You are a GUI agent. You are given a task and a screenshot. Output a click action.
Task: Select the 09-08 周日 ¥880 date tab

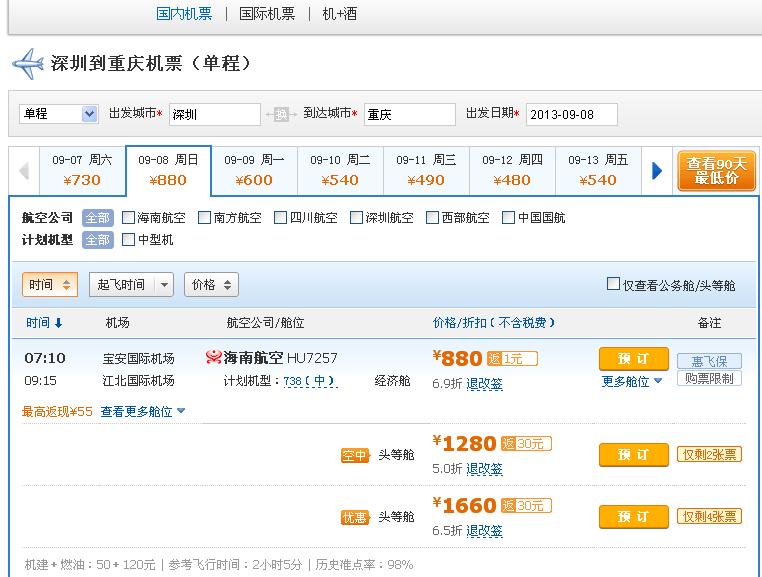tap(168, 171)
